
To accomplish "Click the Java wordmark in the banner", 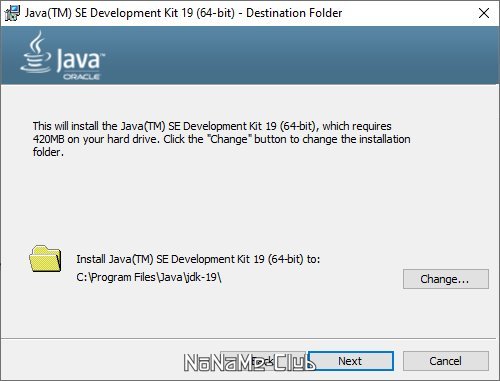I will (x=80, y=59).
